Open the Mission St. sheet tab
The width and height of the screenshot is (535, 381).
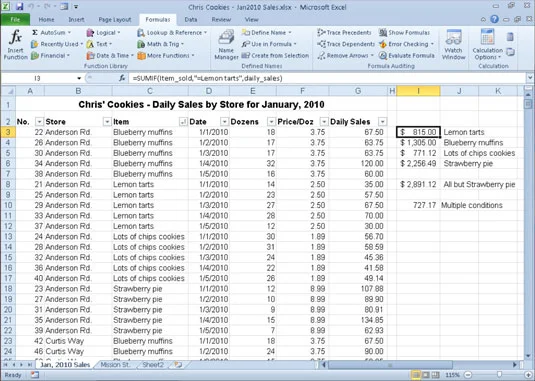click(x=115, y=365)
